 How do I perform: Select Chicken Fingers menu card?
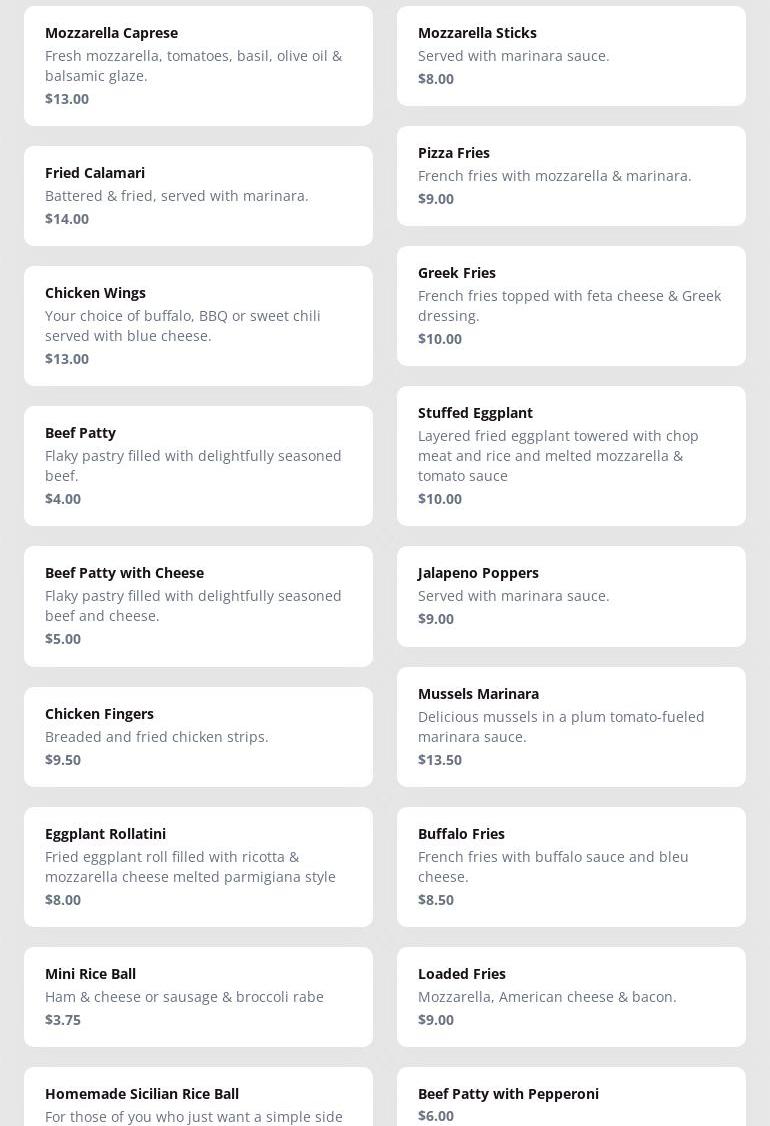[x=198, y=736]
